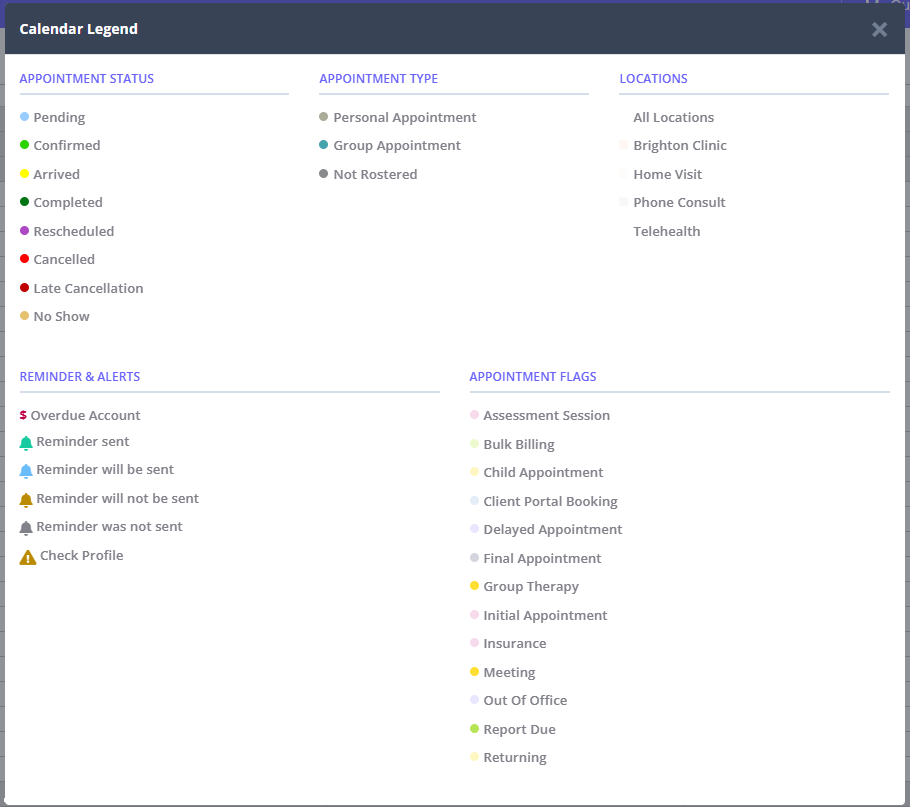Select the Group Appointment teal dot icon
This screenshot has height=807, width=910.
[x=323, y=145]
